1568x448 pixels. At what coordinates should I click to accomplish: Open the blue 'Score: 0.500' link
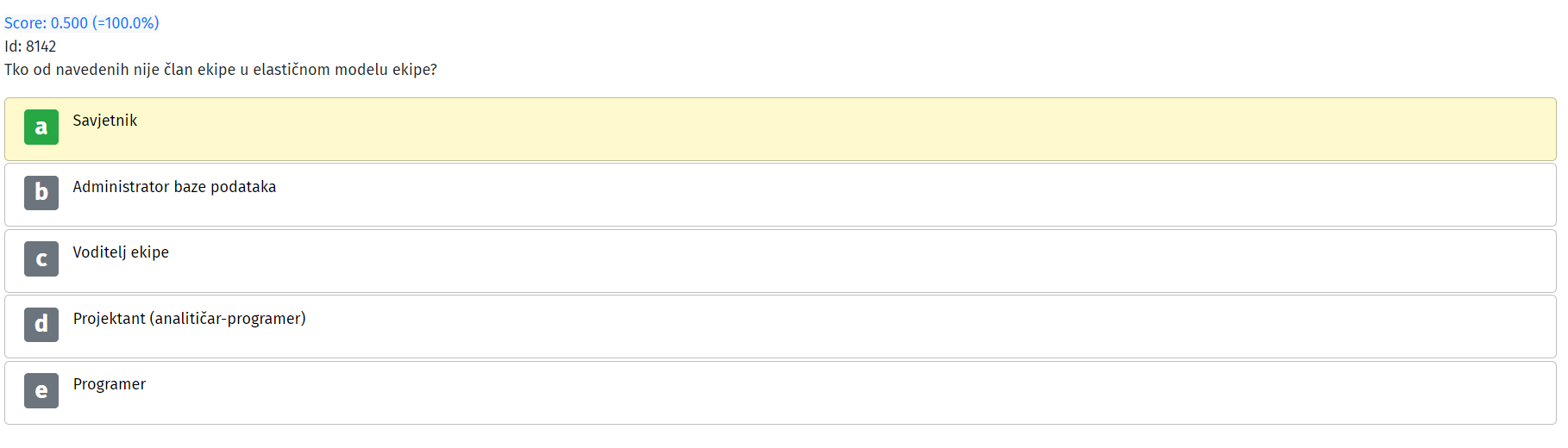click(x=46, y=23)
